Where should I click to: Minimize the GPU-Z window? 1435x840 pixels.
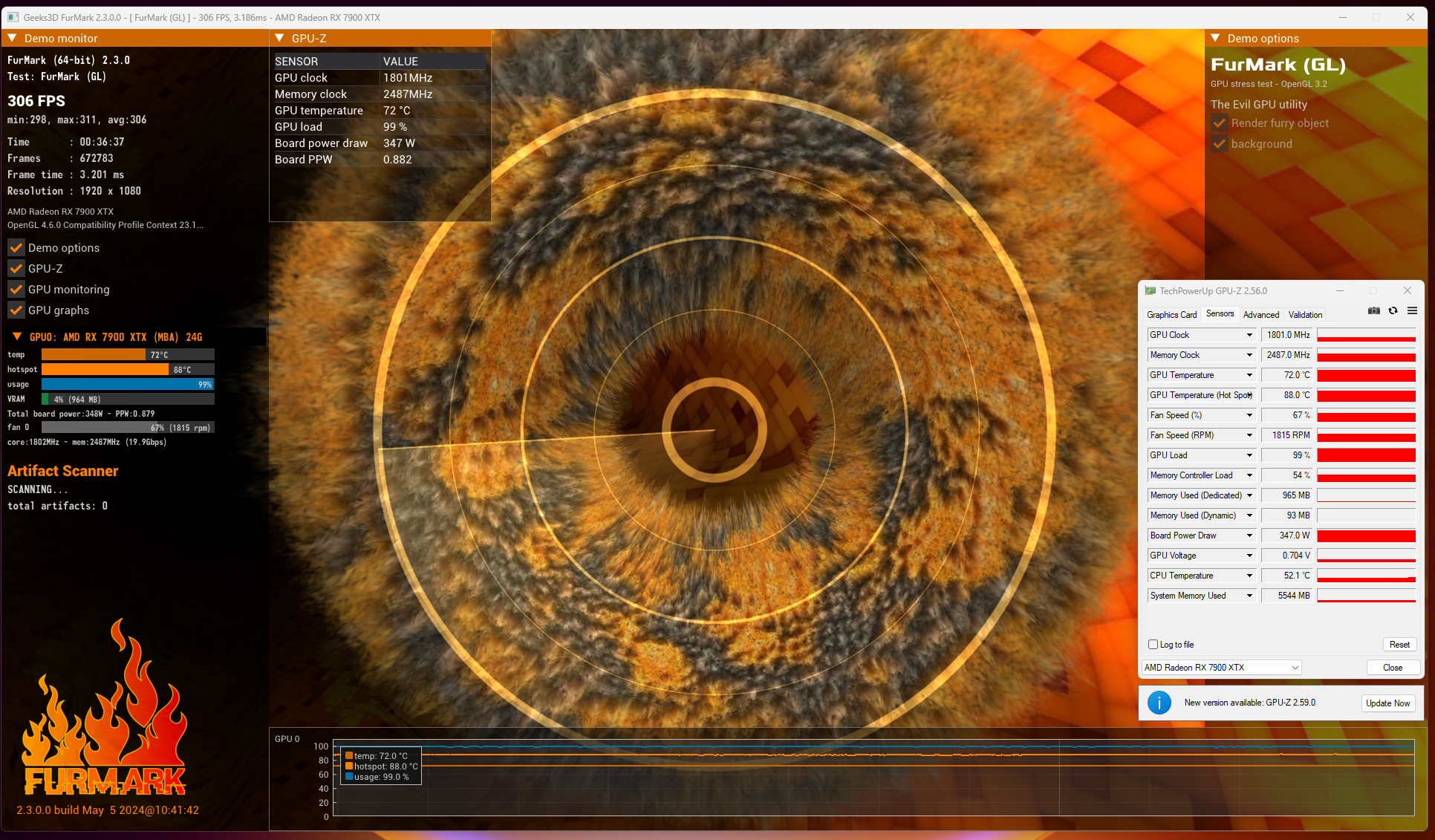[x=1340, y=290]
